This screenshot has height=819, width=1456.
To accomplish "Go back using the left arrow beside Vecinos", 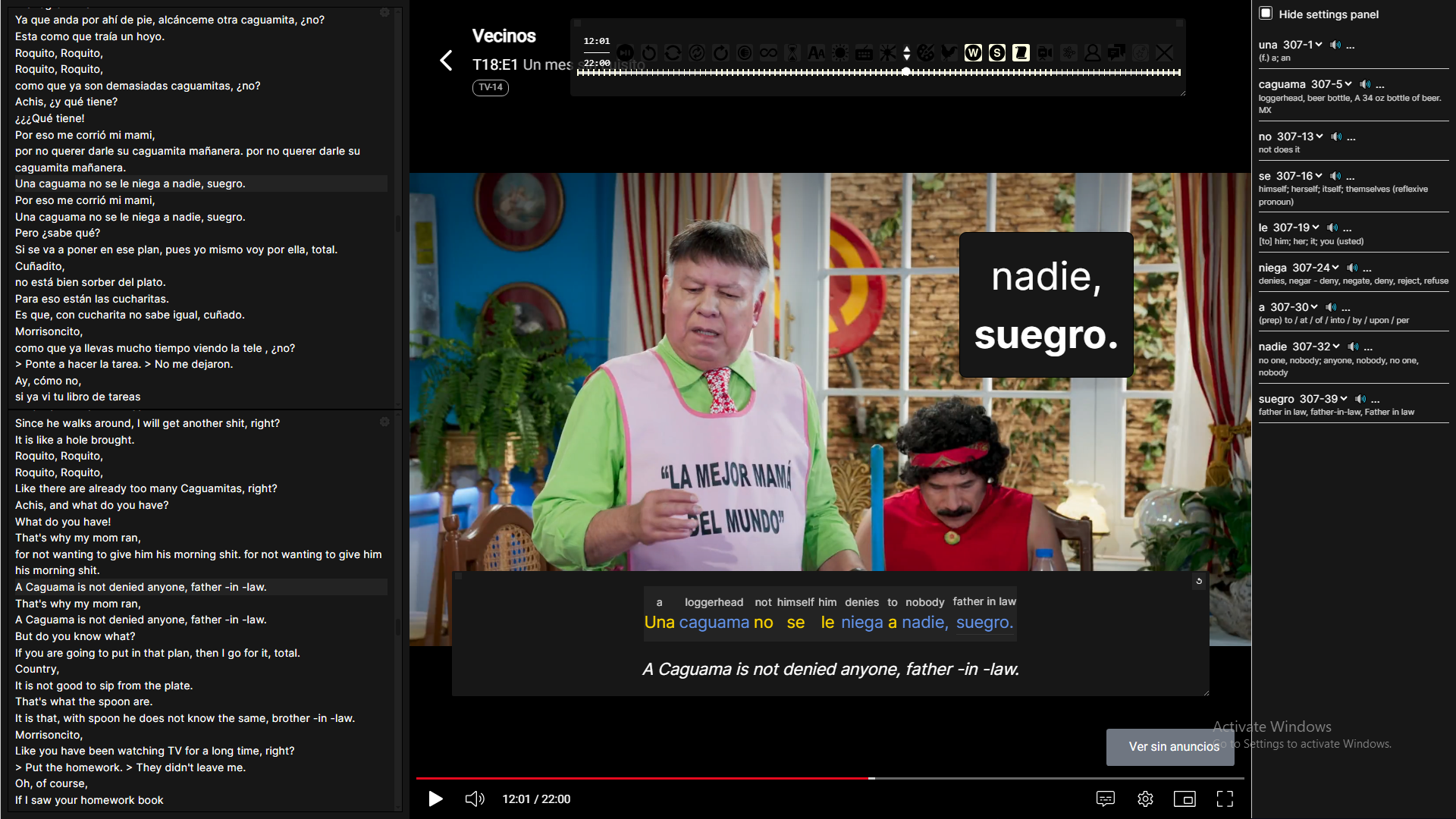I will pos(446,61).
